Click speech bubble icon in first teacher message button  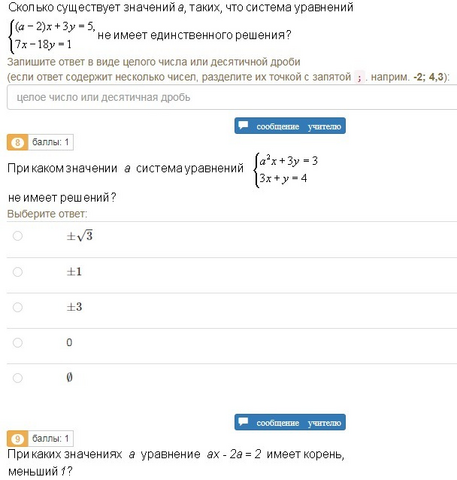[243, 125]
